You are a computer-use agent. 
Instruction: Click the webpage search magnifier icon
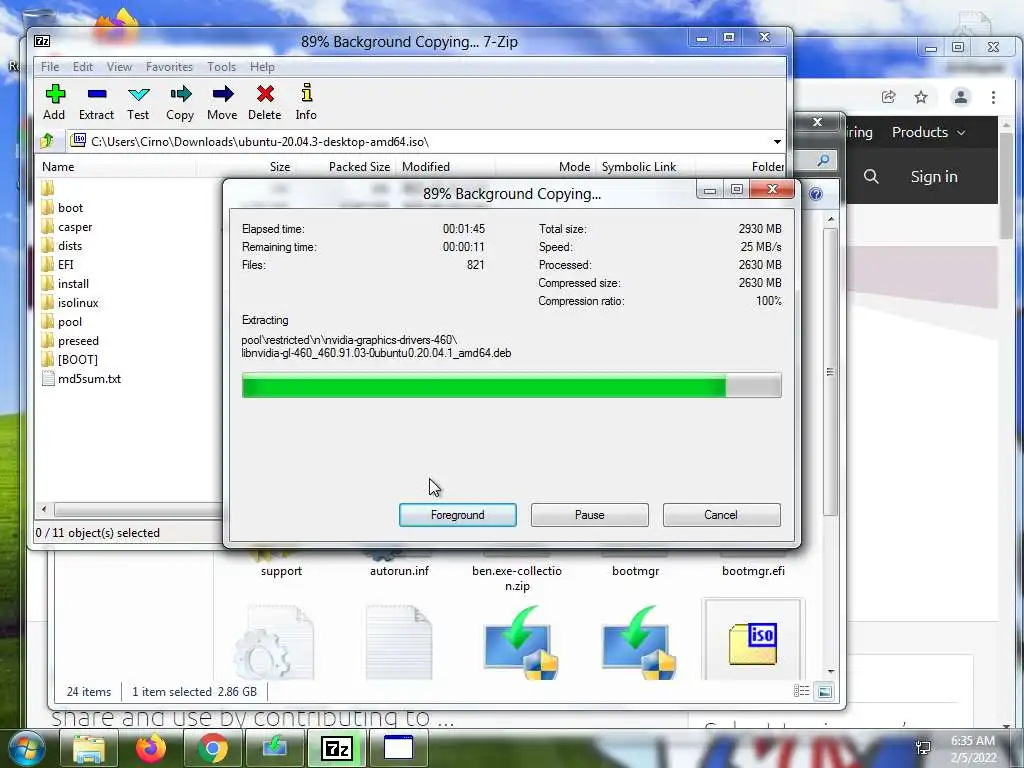click(871, 176)
